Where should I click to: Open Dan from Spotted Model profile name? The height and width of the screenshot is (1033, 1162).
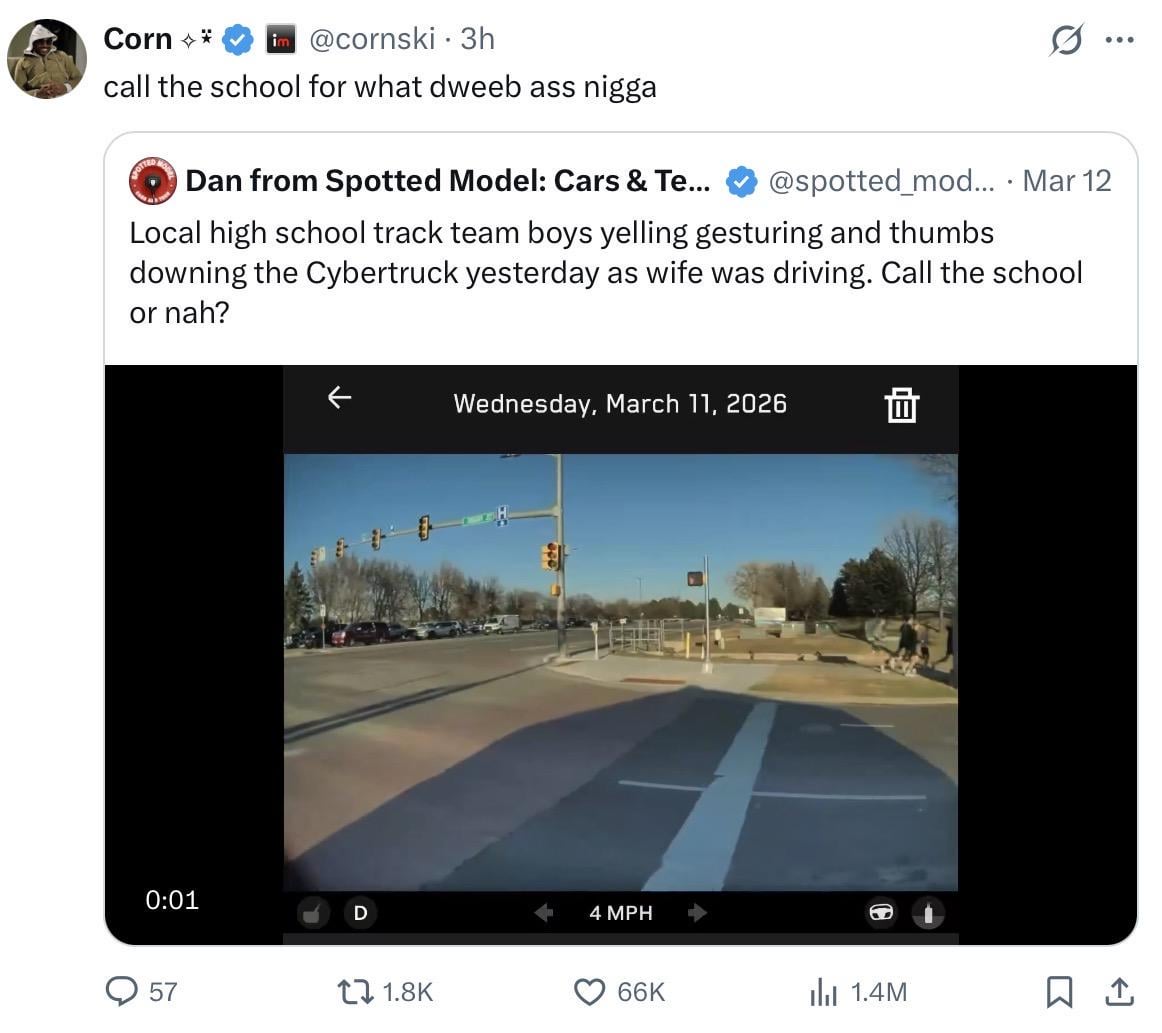[448, 181]
